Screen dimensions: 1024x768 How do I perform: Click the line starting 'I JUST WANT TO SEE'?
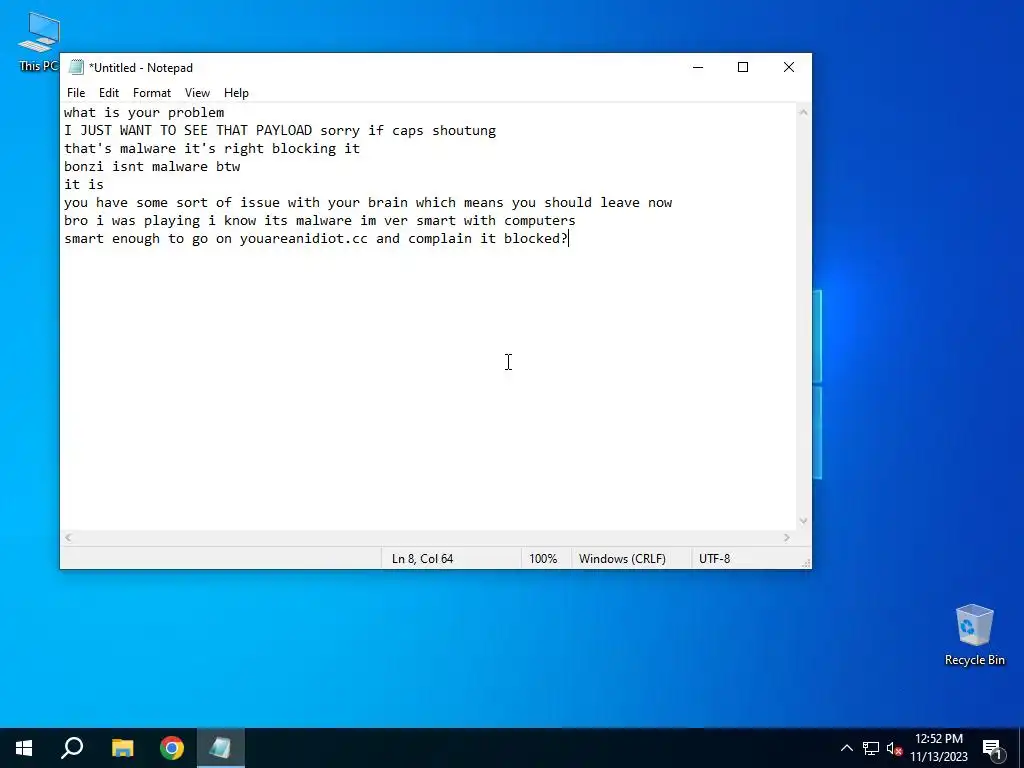(x=280, y=131)
